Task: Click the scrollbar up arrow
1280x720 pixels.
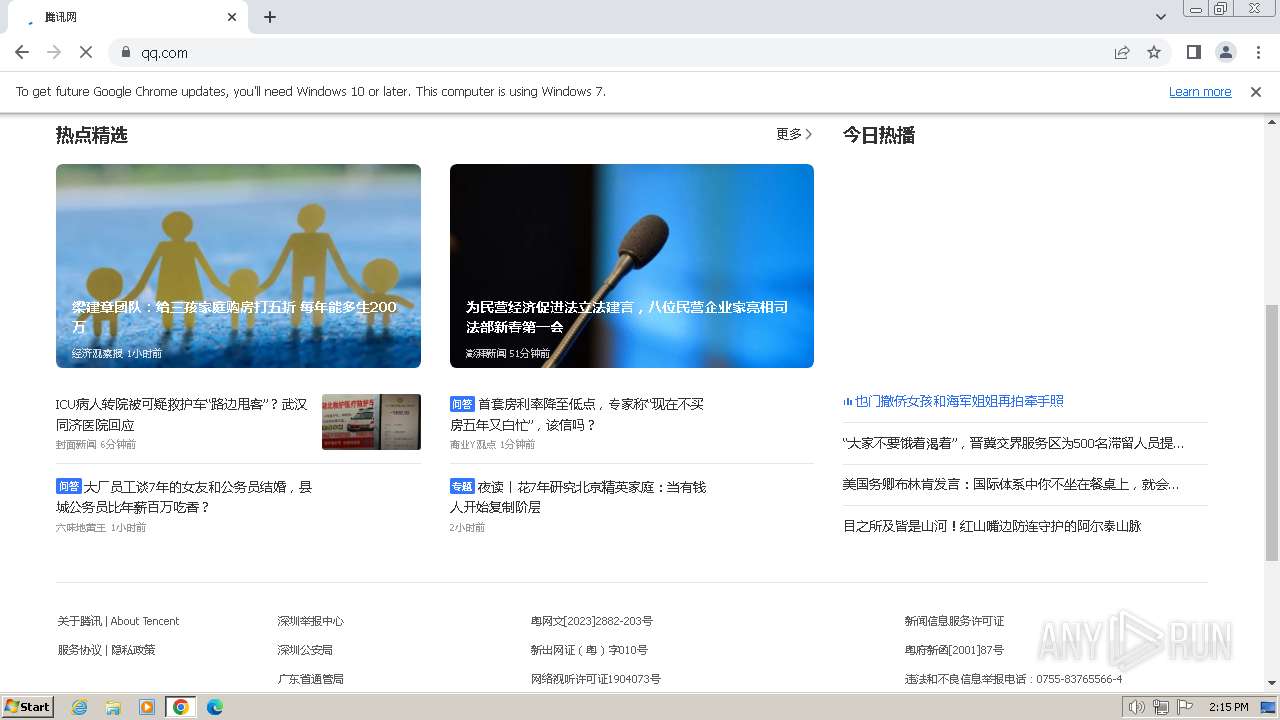Action: coord(1272,122)
